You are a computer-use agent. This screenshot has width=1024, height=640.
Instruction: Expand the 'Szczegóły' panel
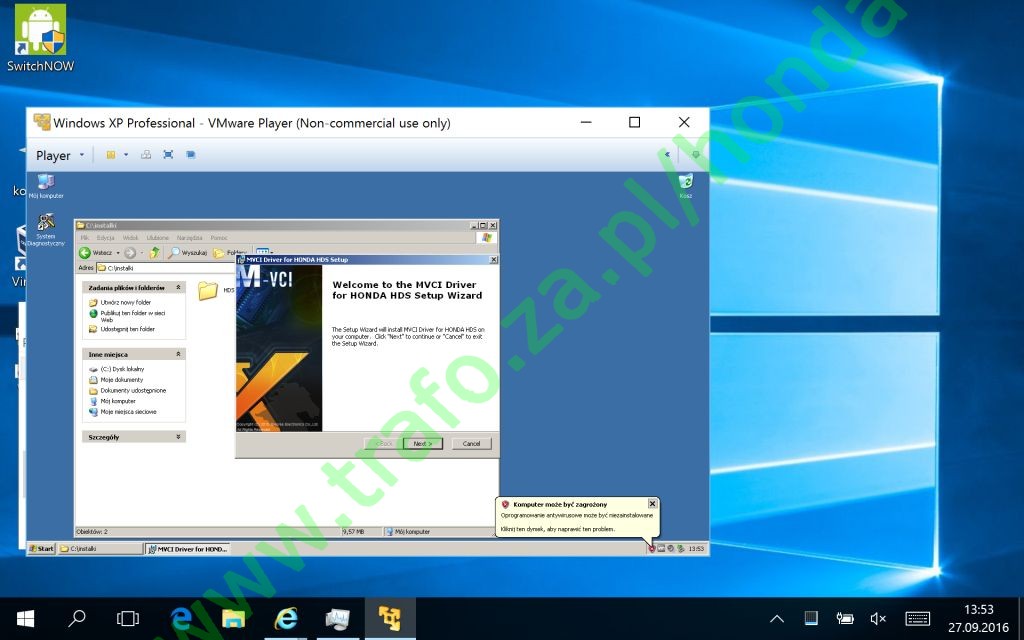[178, 437]
